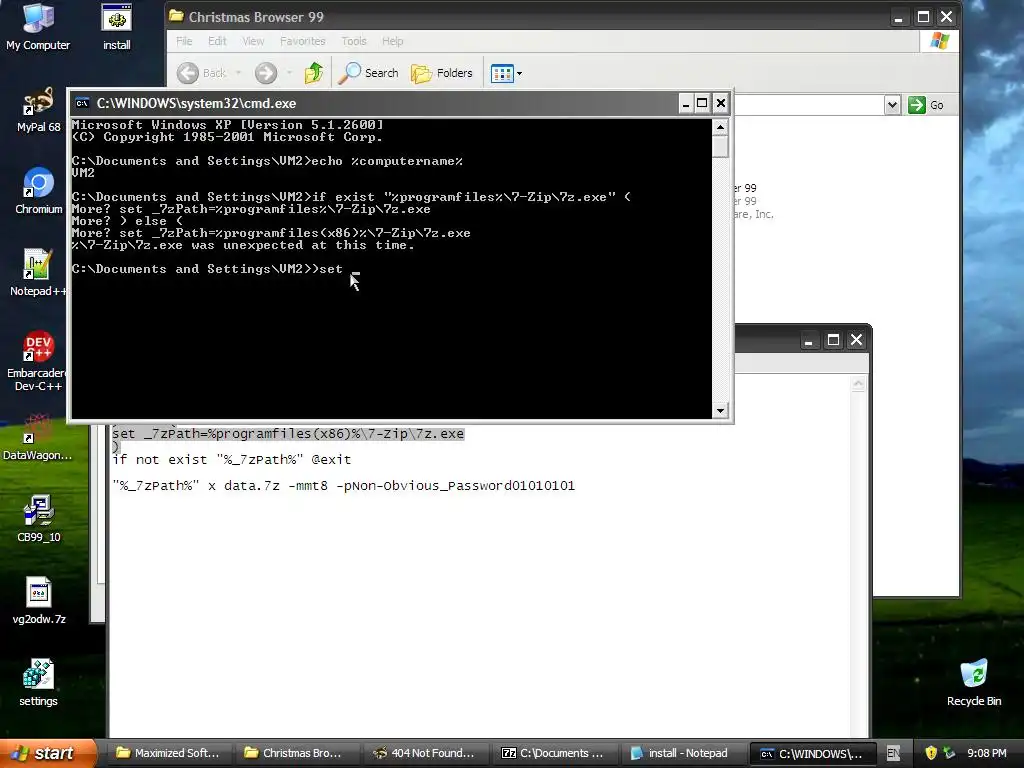
Task: Click the cmd.exe title bar icon
Action: click(x=82, y=103)
